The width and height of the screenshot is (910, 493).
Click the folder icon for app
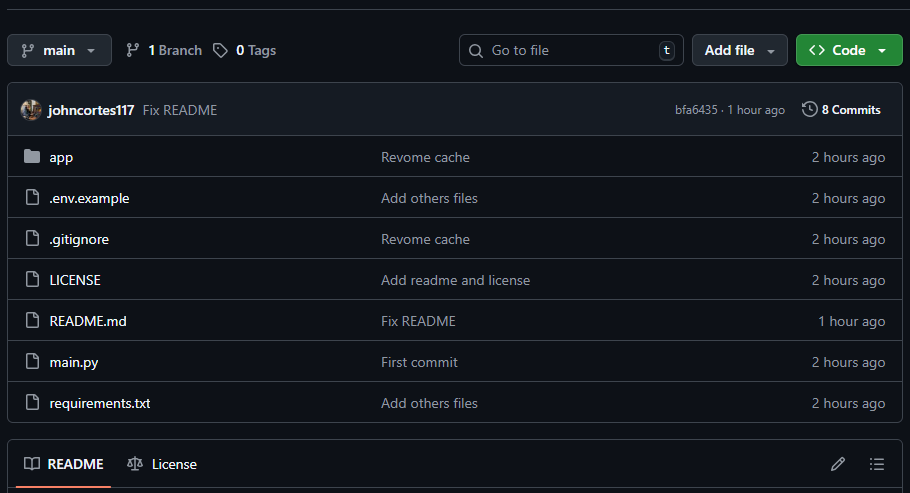[x=32, y=157]
